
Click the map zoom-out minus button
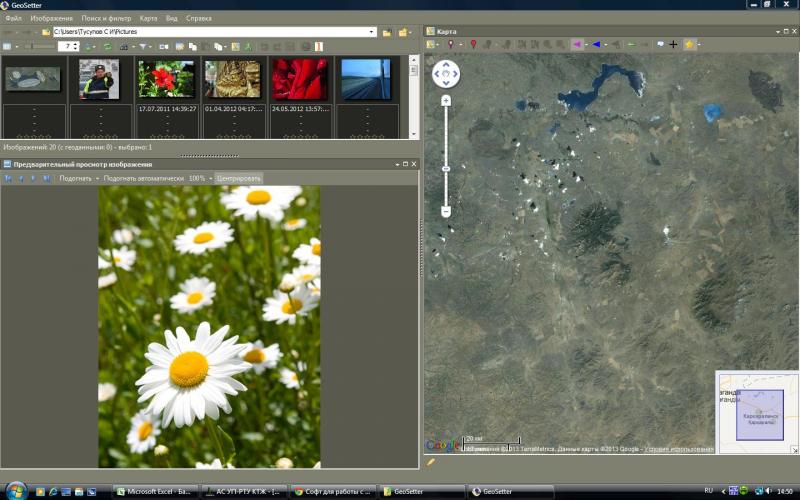(x=445, y=211)
